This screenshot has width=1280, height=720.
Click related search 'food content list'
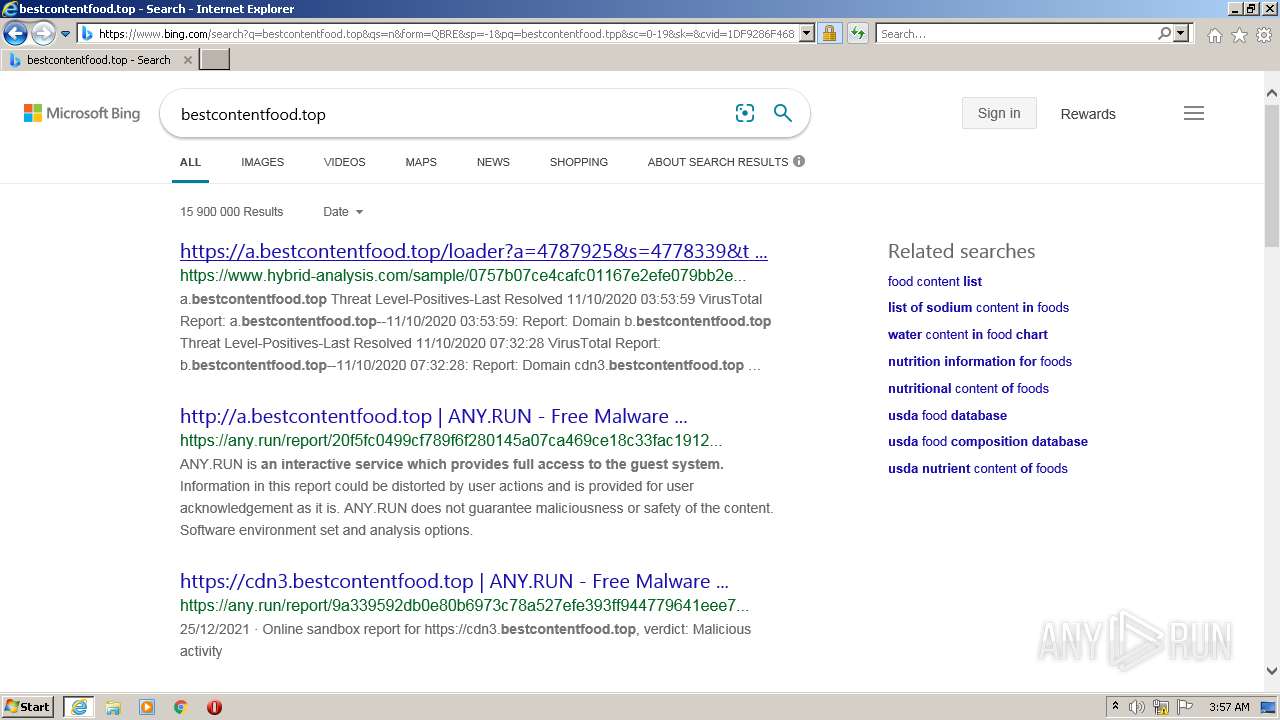click(x=935, y=281)
